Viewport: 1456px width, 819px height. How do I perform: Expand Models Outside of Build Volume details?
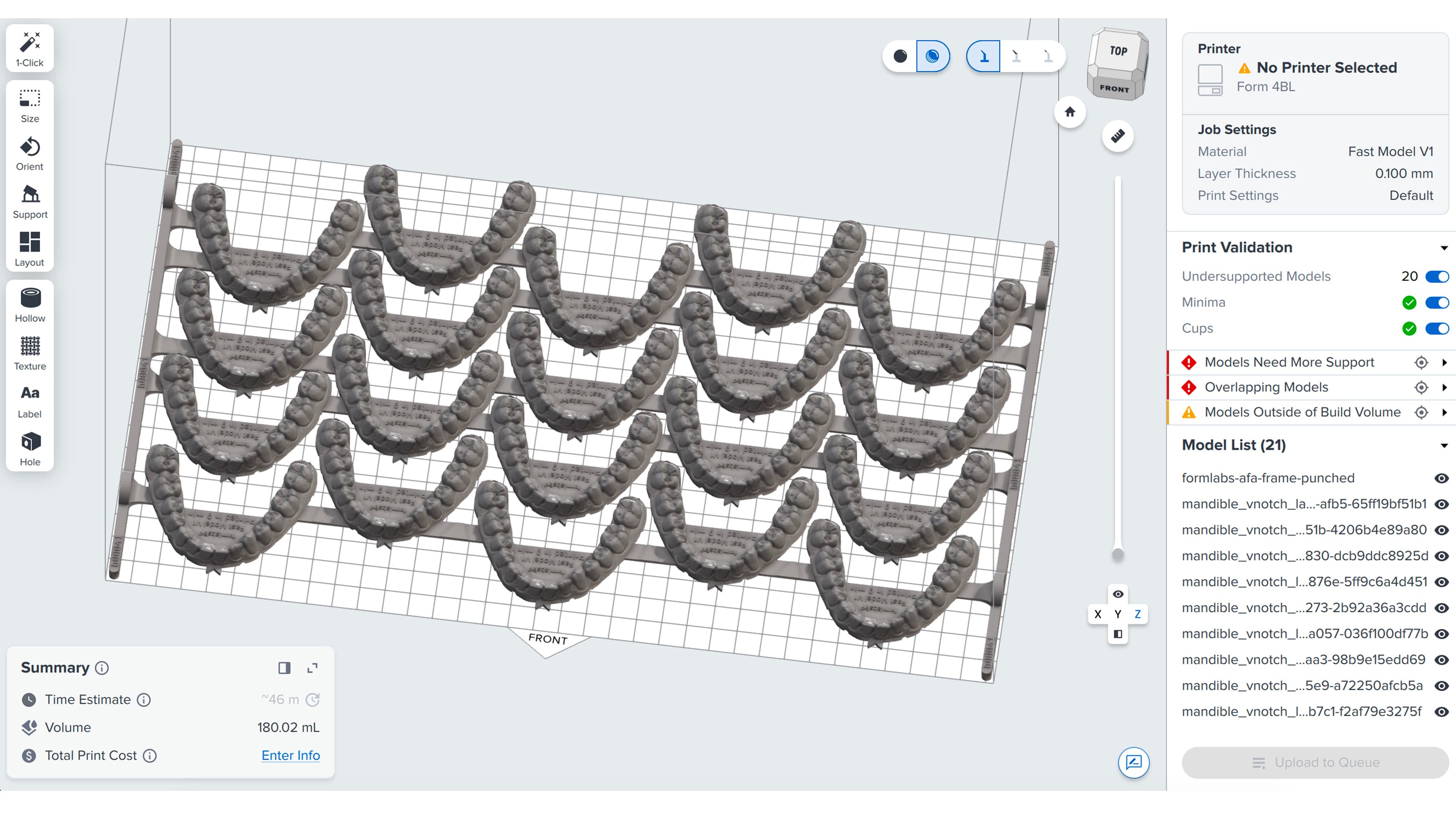1444,412
